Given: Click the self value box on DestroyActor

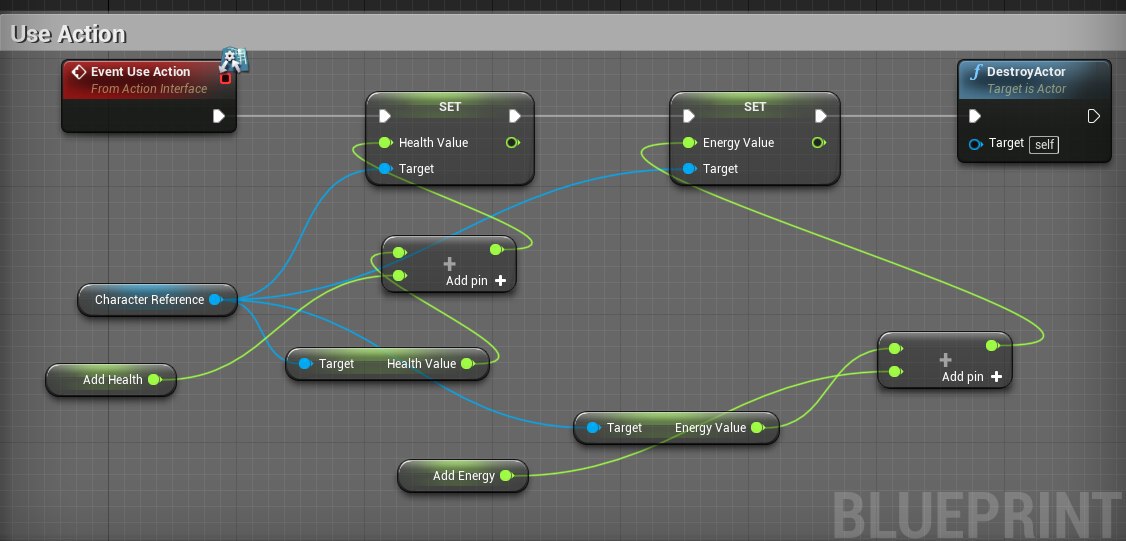Looking at the screenshot, I should tap(1044, 144).
